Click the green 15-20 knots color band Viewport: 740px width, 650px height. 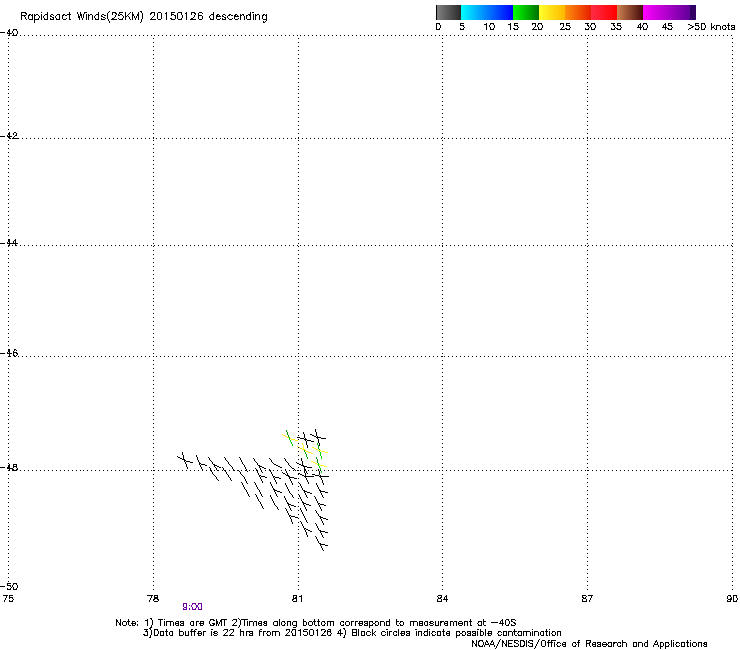point(526,12)
